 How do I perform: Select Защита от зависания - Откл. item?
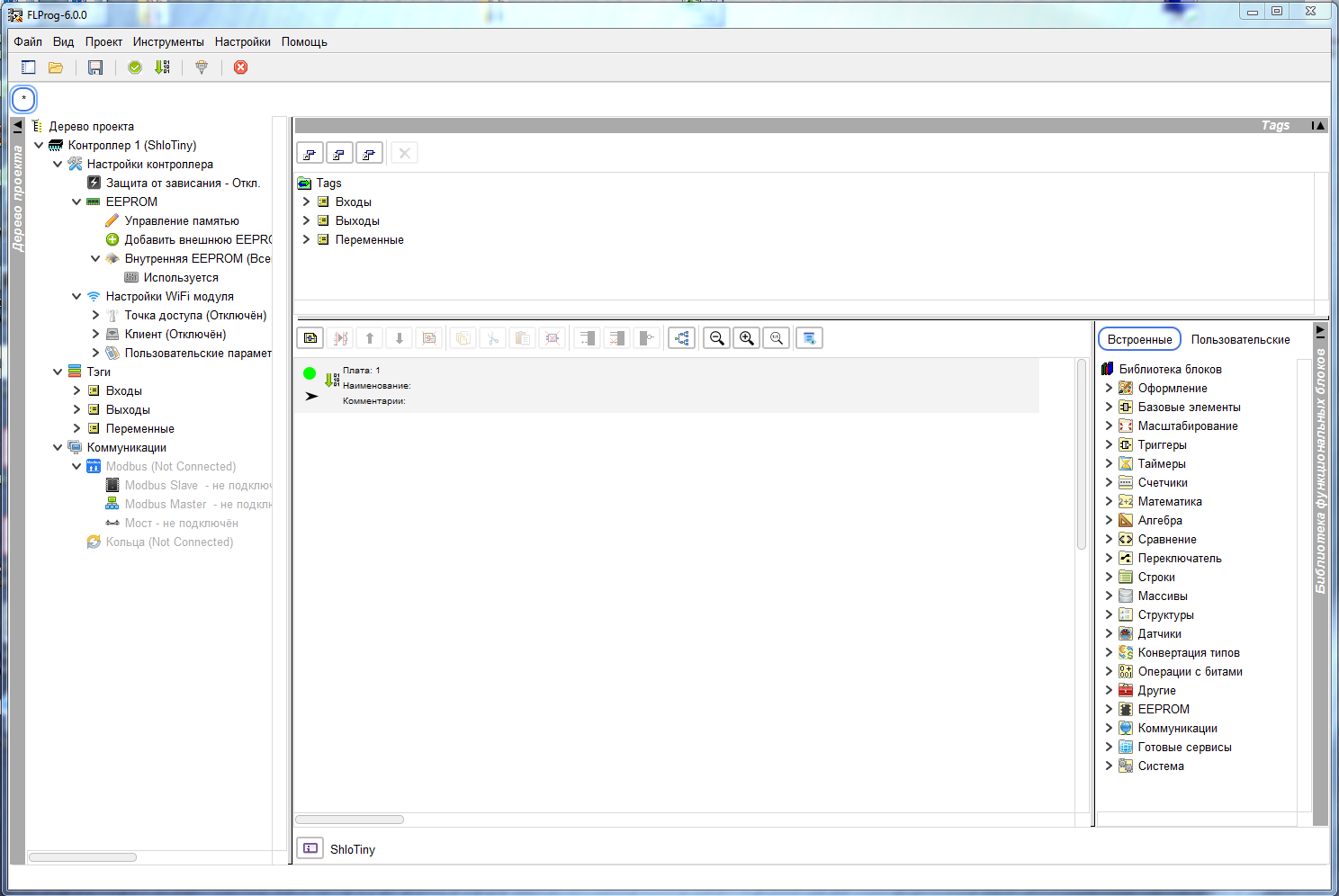click(x=183, y=183)
